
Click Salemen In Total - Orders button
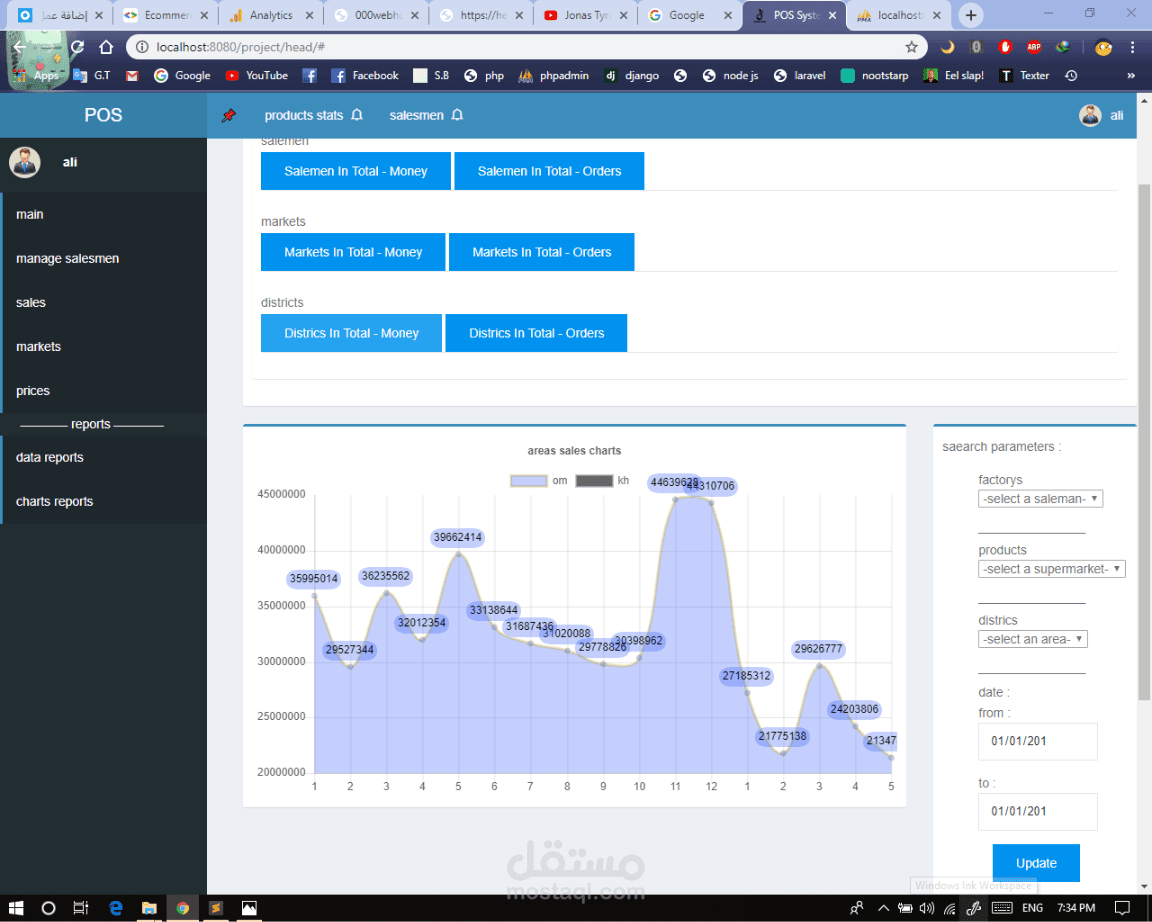[550, 171]
